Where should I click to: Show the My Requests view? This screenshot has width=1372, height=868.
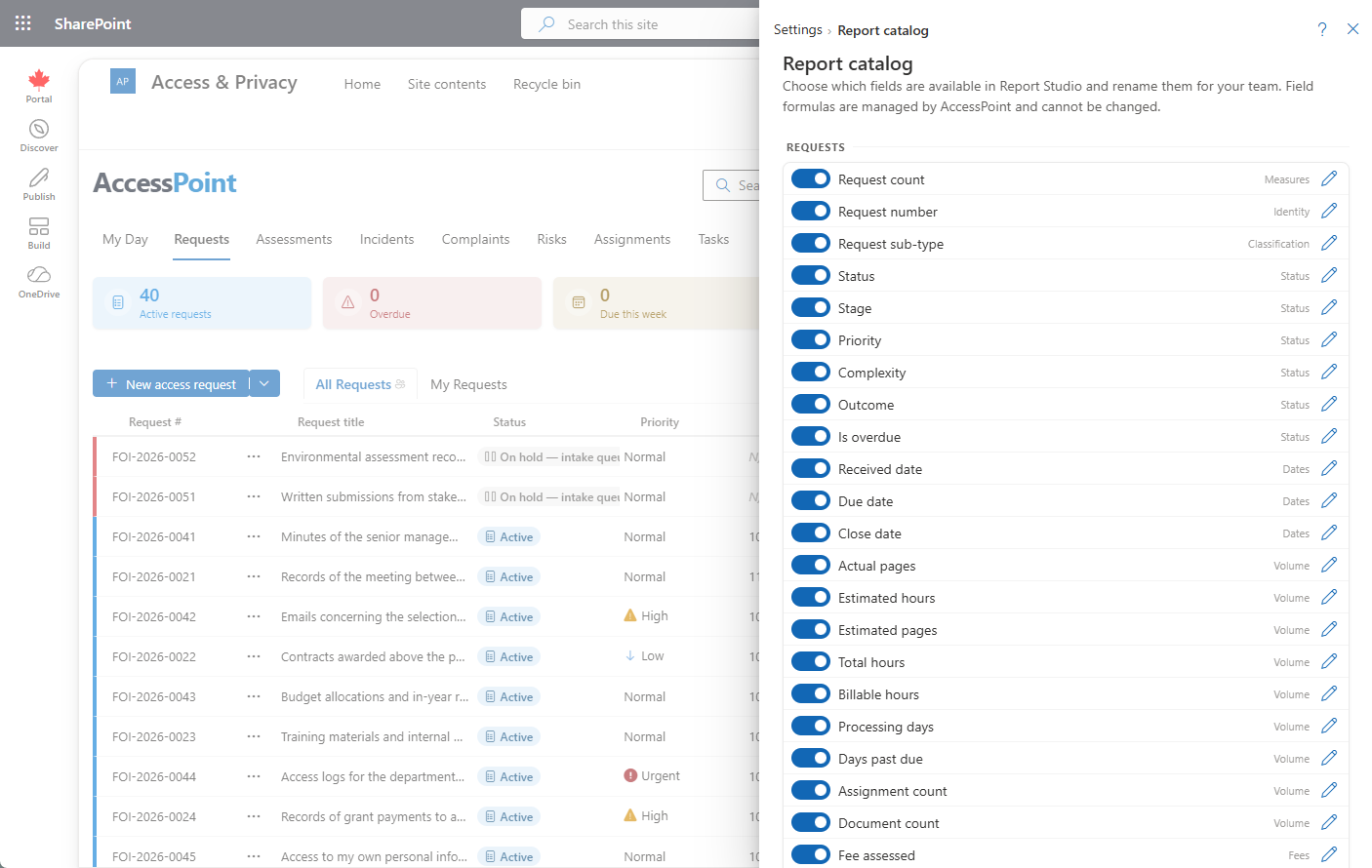click(x=468, y=384)
